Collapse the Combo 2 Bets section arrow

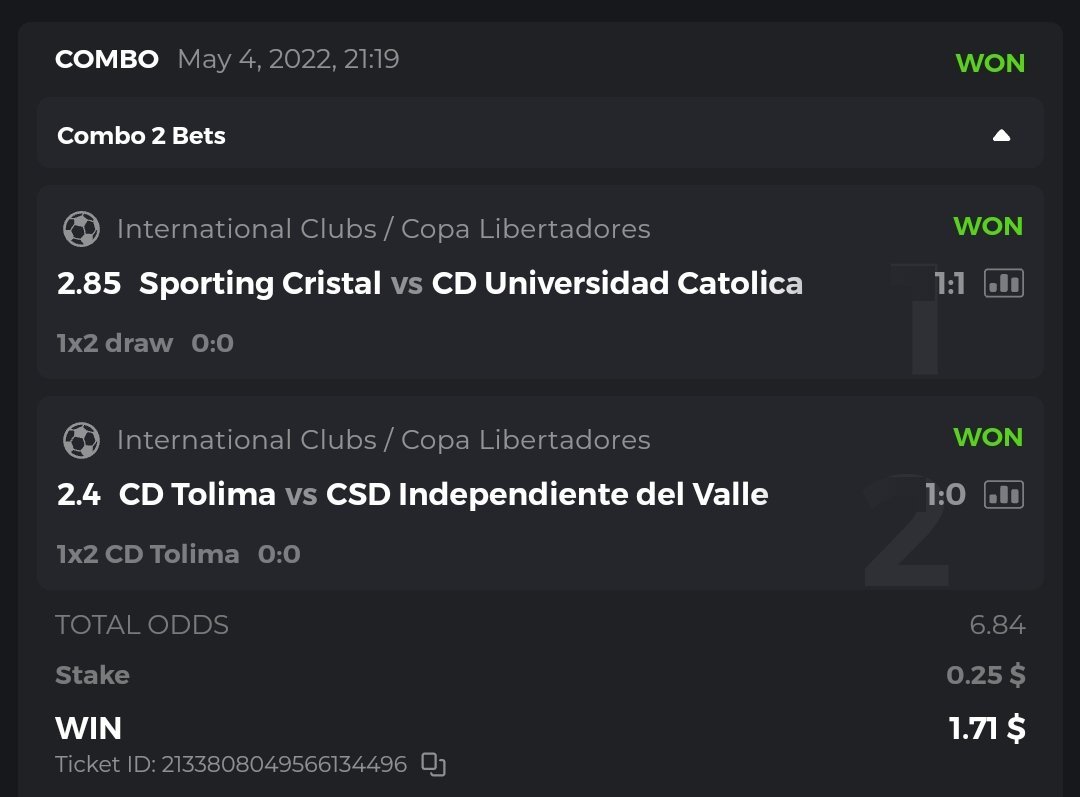click(x=1001, y=136)
